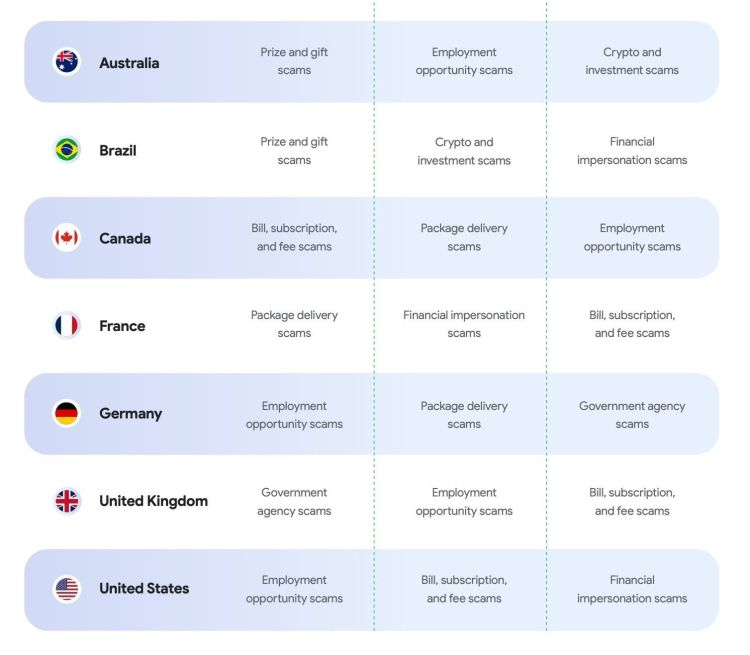Click the United States flag icon
Screen dimensions: 750x655
pyautogui.click(x=67, y=589)
